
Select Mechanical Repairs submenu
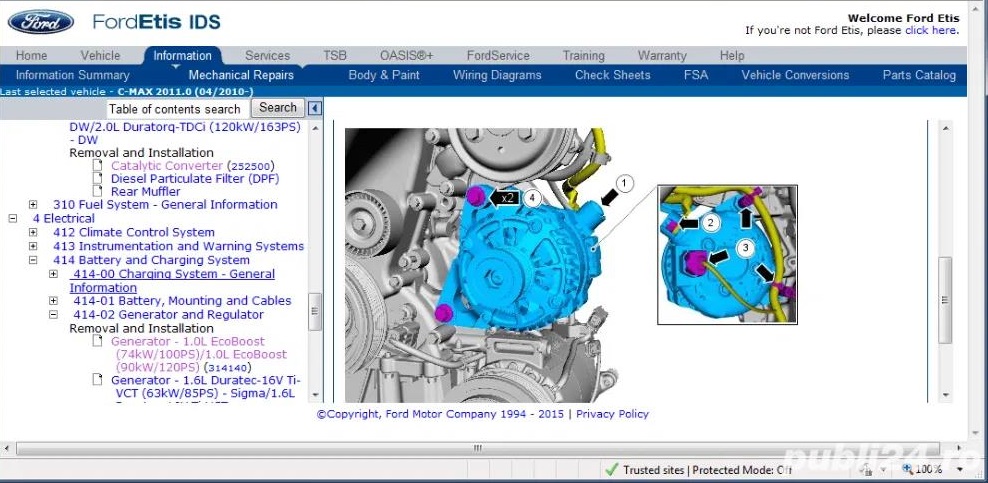tap(241, 75)
